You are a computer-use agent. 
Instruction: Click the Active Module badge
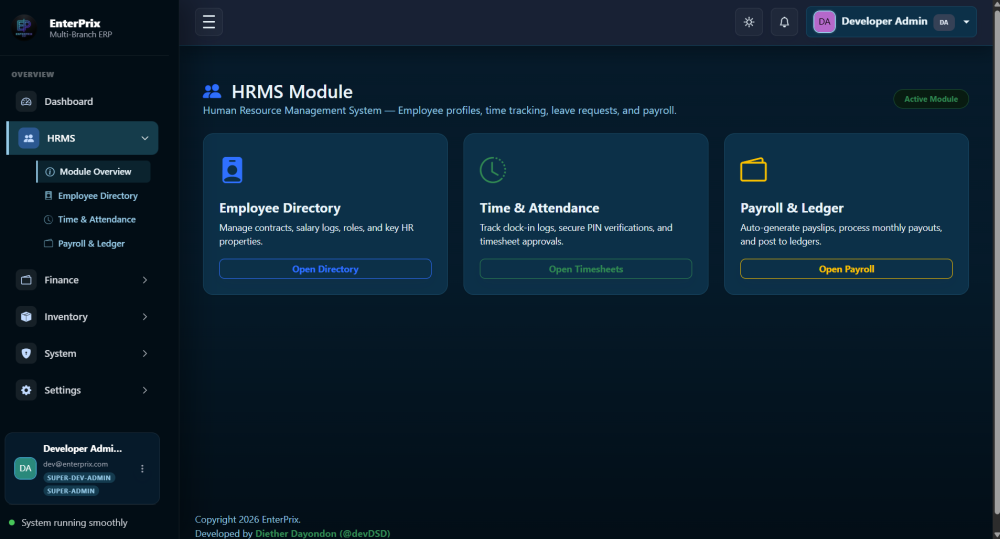930,99
